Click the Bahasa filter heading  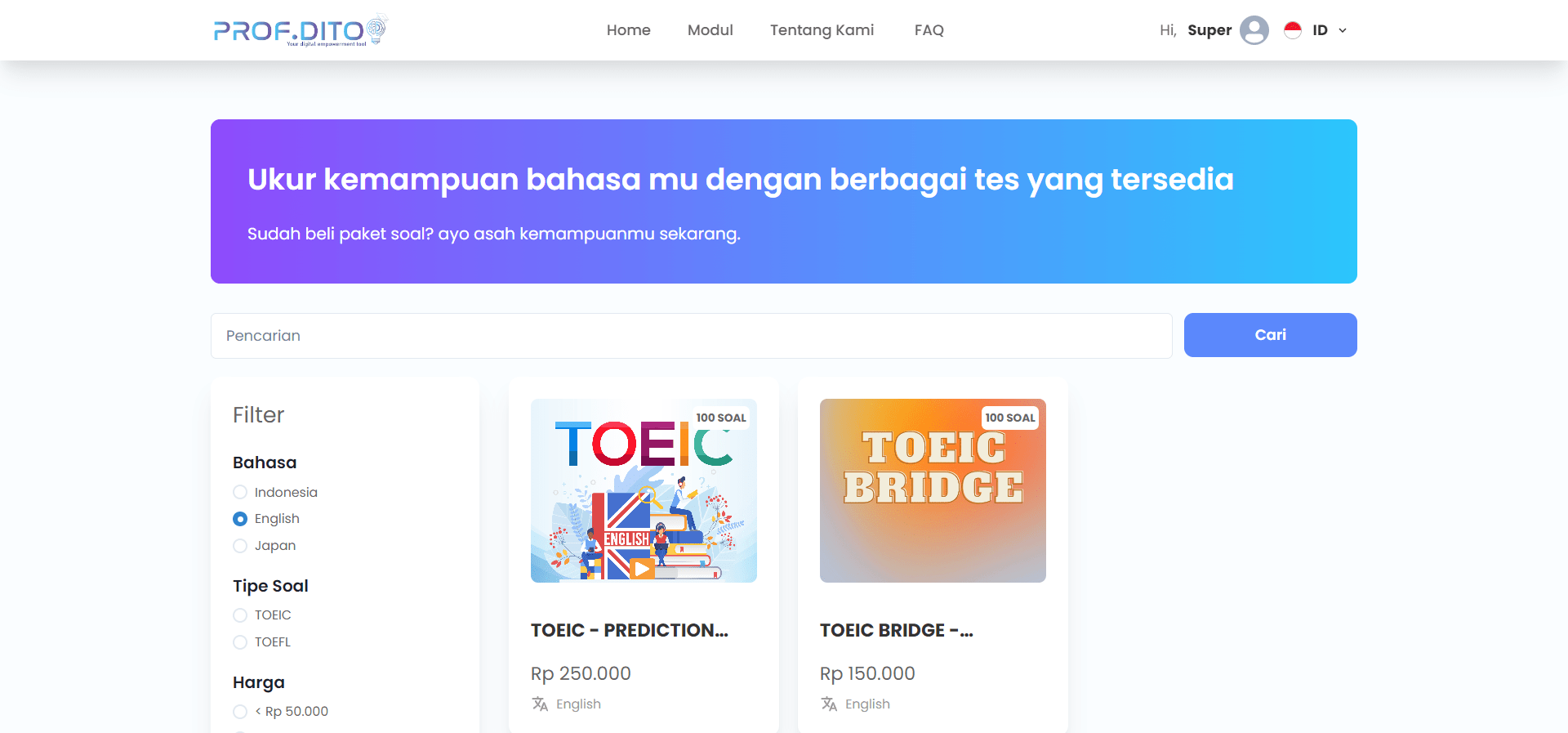tap(265, 463)
